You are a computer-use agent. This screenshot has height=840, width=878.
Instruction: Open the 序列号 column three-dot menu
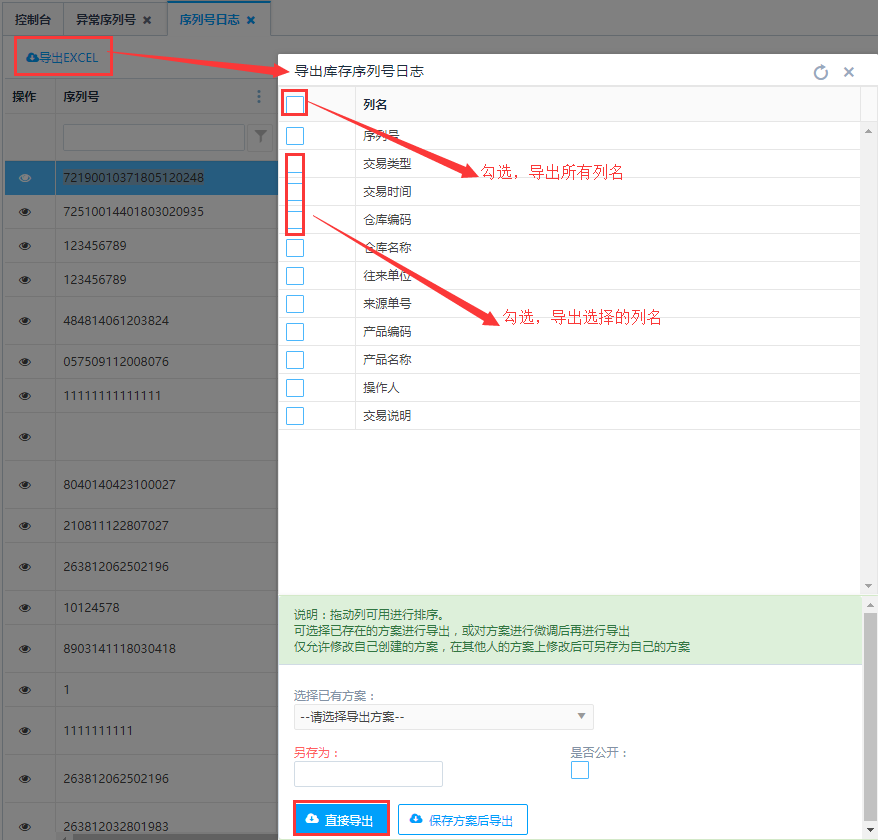tap(259, 97)
